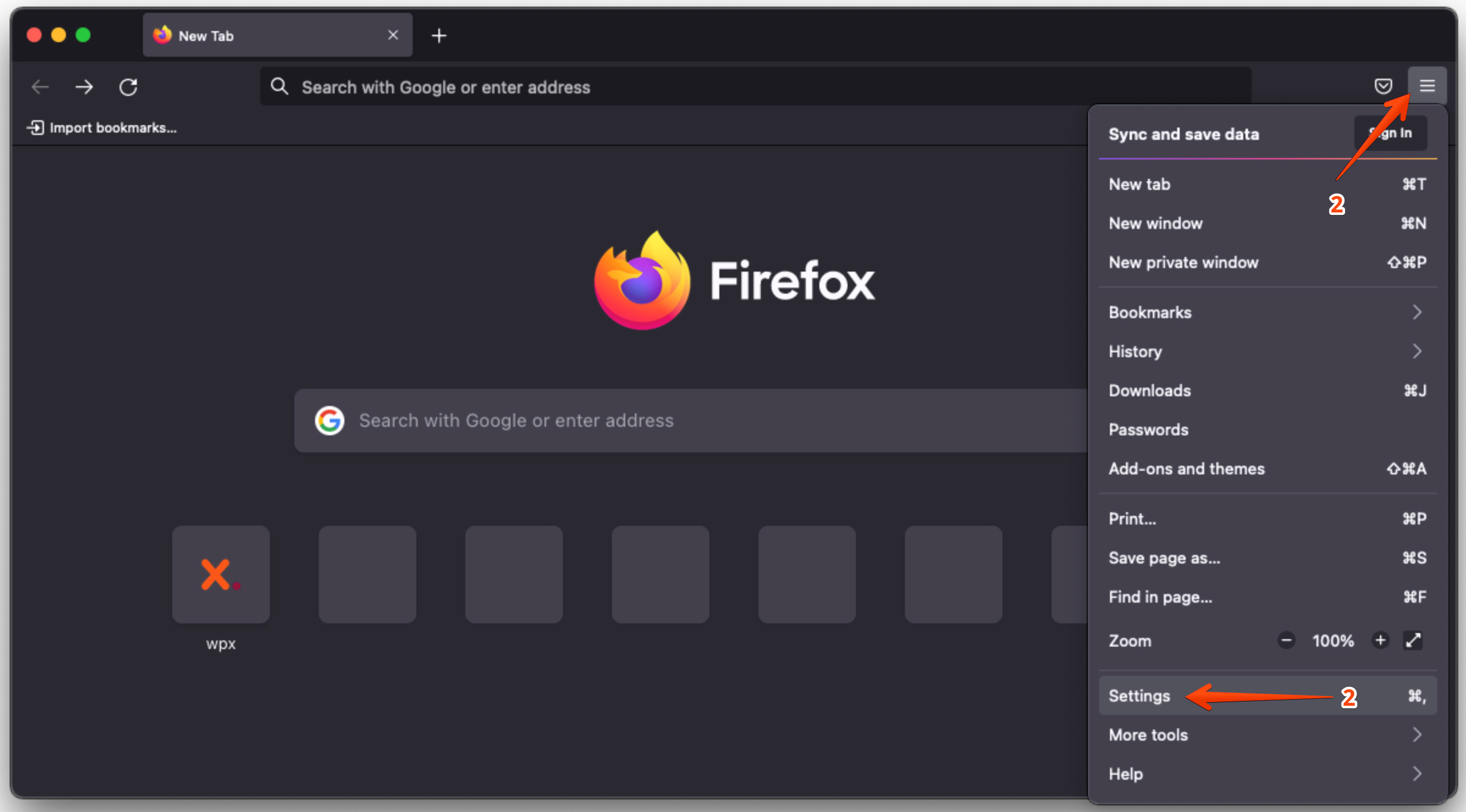Open a new tab with plus button
Image resolution: width=1466 pixels, height=812 pixels.
(438, 36)
